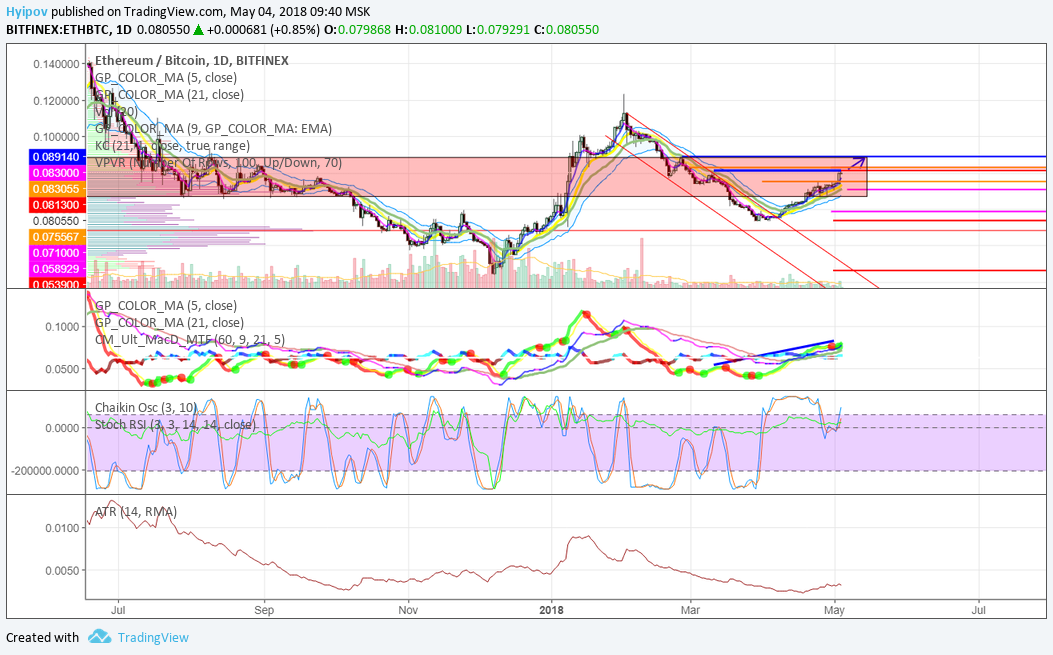The width and height of the screenshot is (1053, 655).
Task: Click the 0.081300 red price label
Action: click(57, 205)
